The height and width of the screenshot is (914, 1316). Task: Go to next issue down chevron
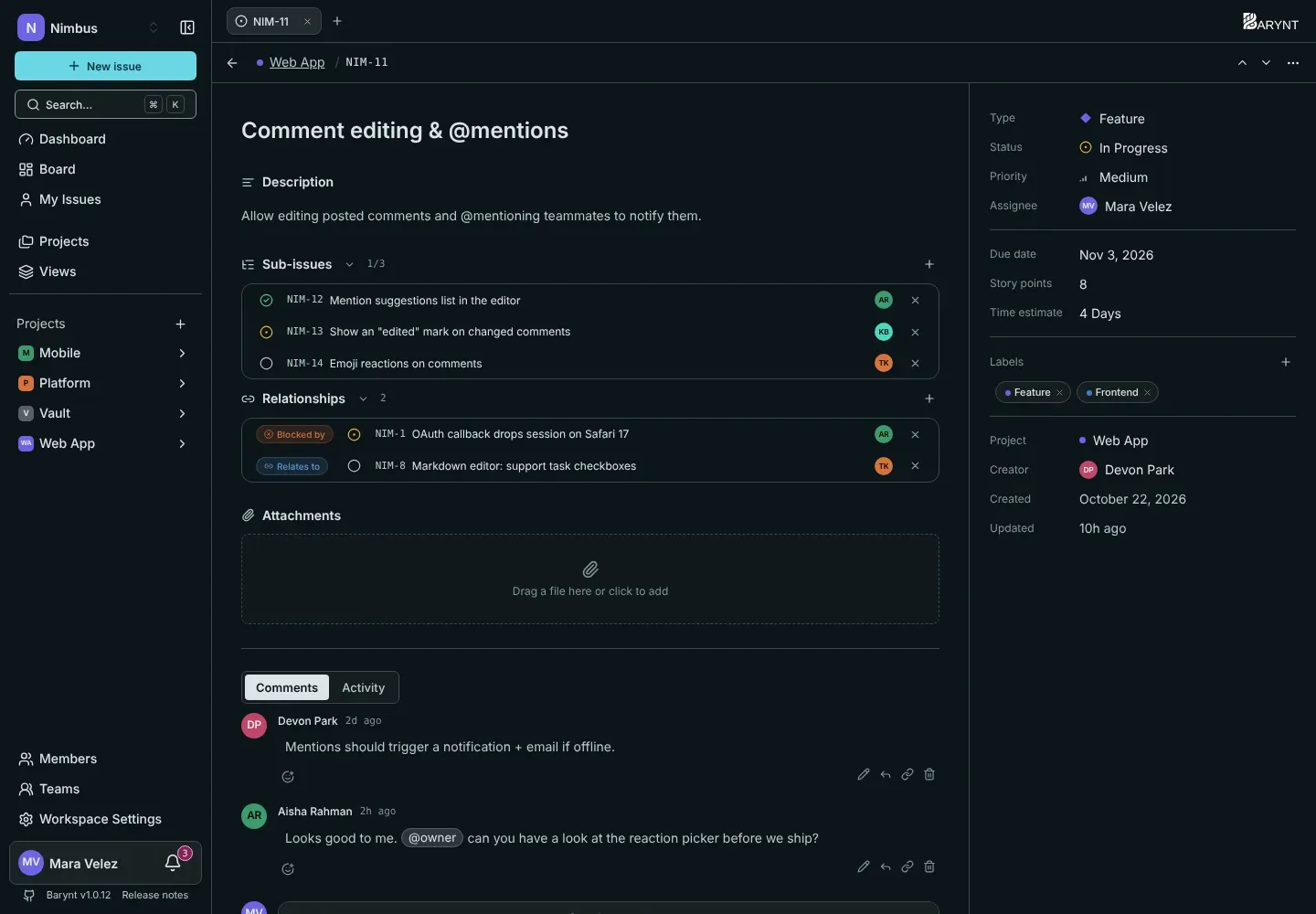click(1266, 62)
